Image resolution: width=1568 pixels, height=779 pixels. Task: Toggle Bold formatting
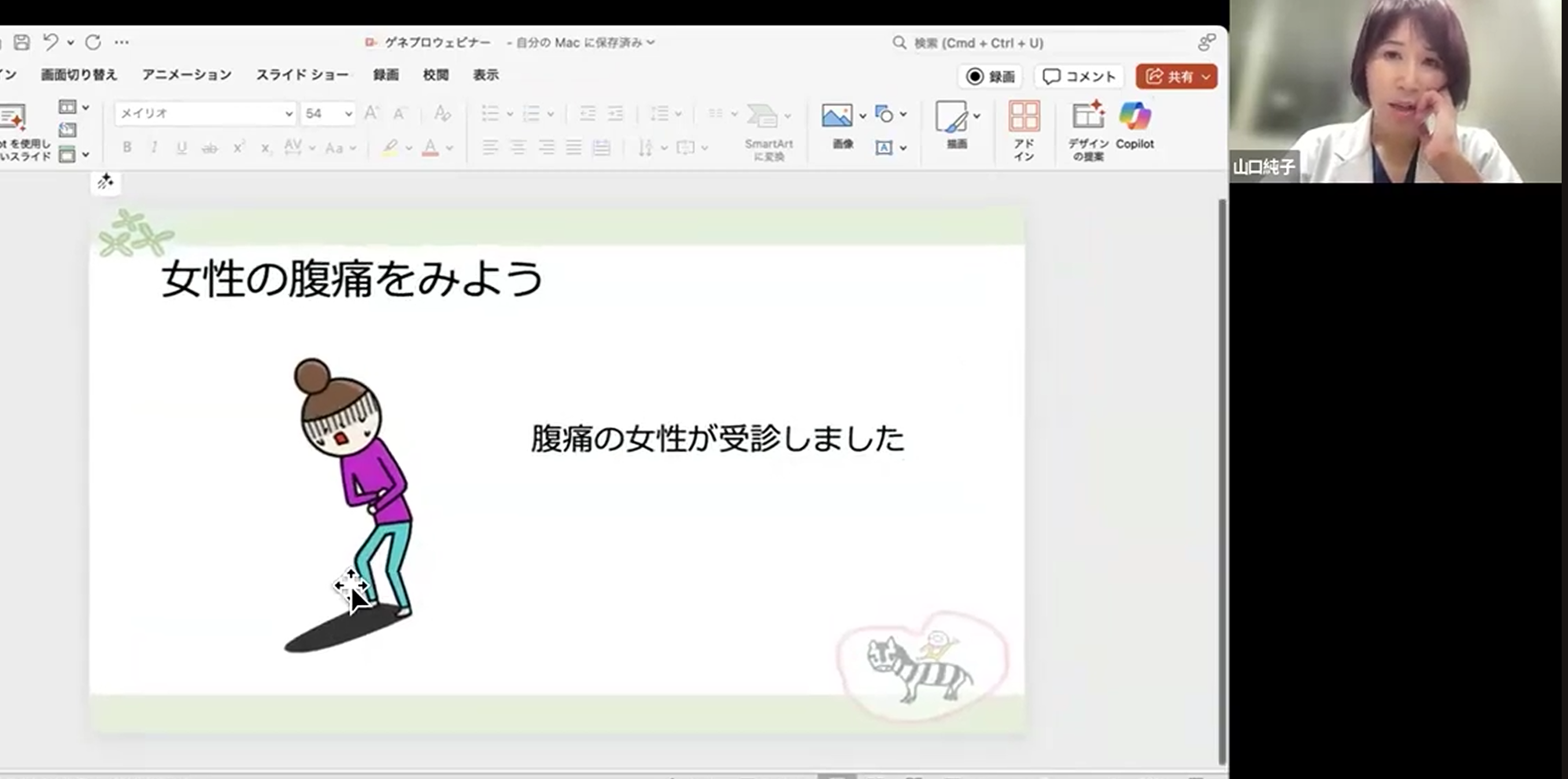coord(127,147)
